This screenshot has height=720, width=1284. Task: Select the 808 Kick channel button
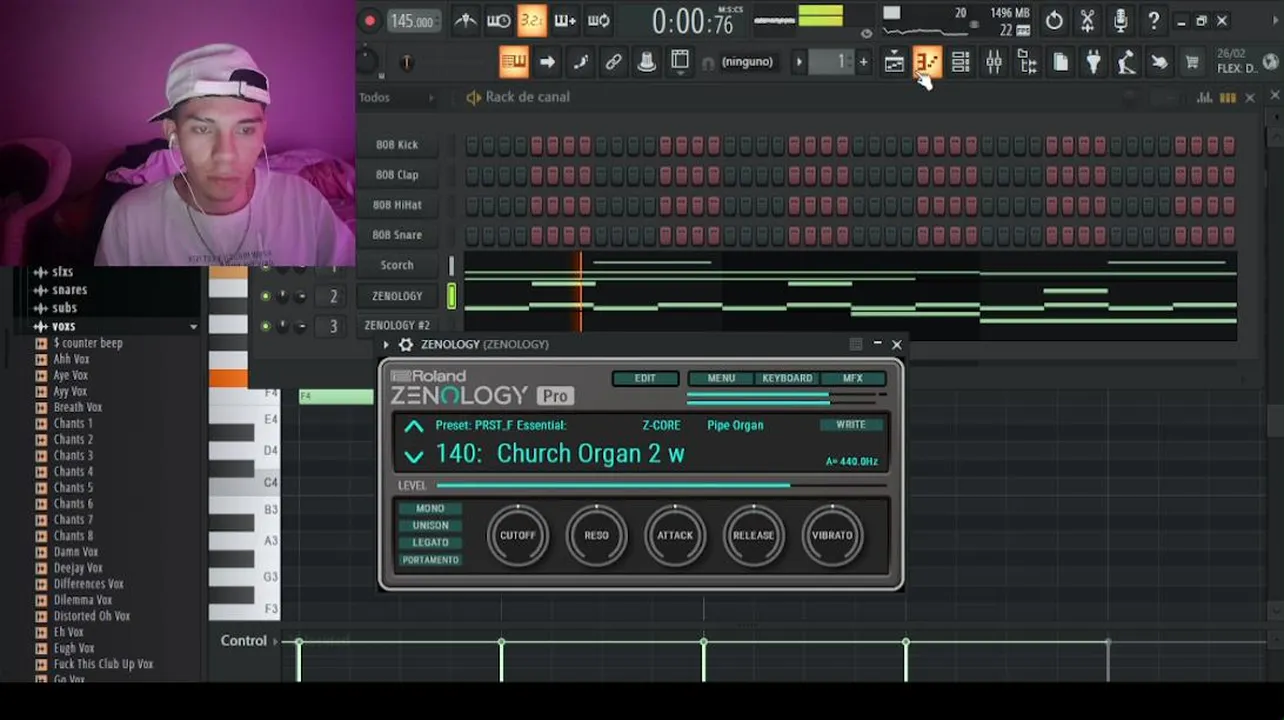click(397, 145)
